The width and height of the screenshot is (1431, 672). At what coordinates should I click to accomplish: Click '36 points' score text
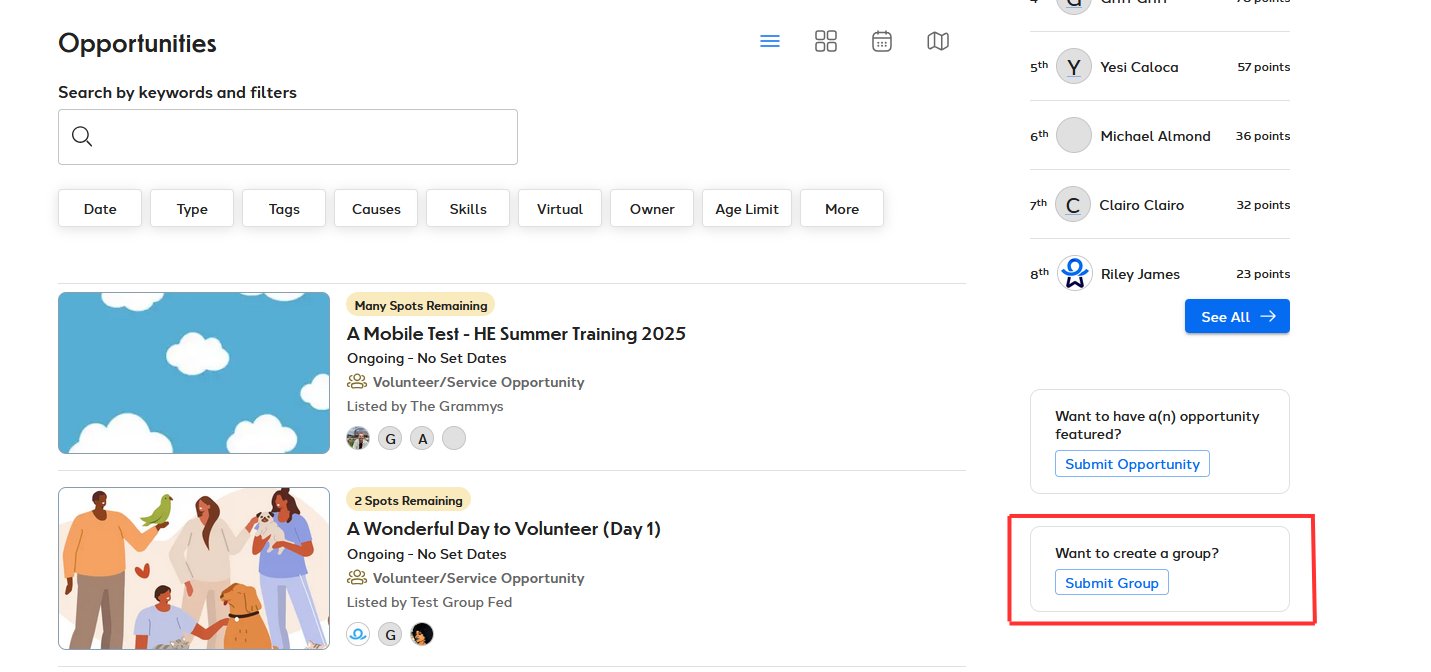pos(1263,136)
